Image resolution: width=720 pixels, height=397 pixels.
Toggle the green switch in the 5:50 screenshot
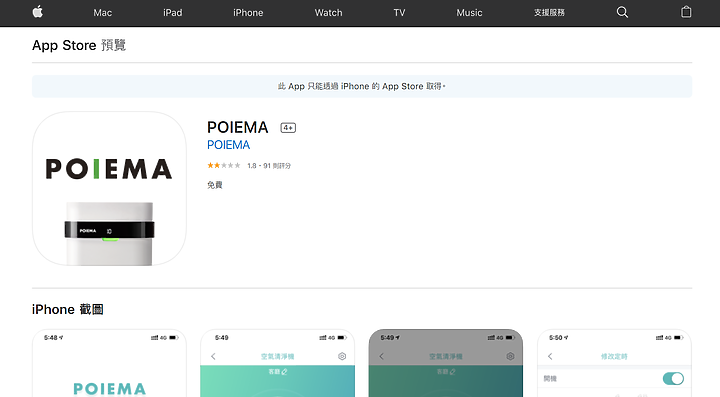(x=673, y=379)
